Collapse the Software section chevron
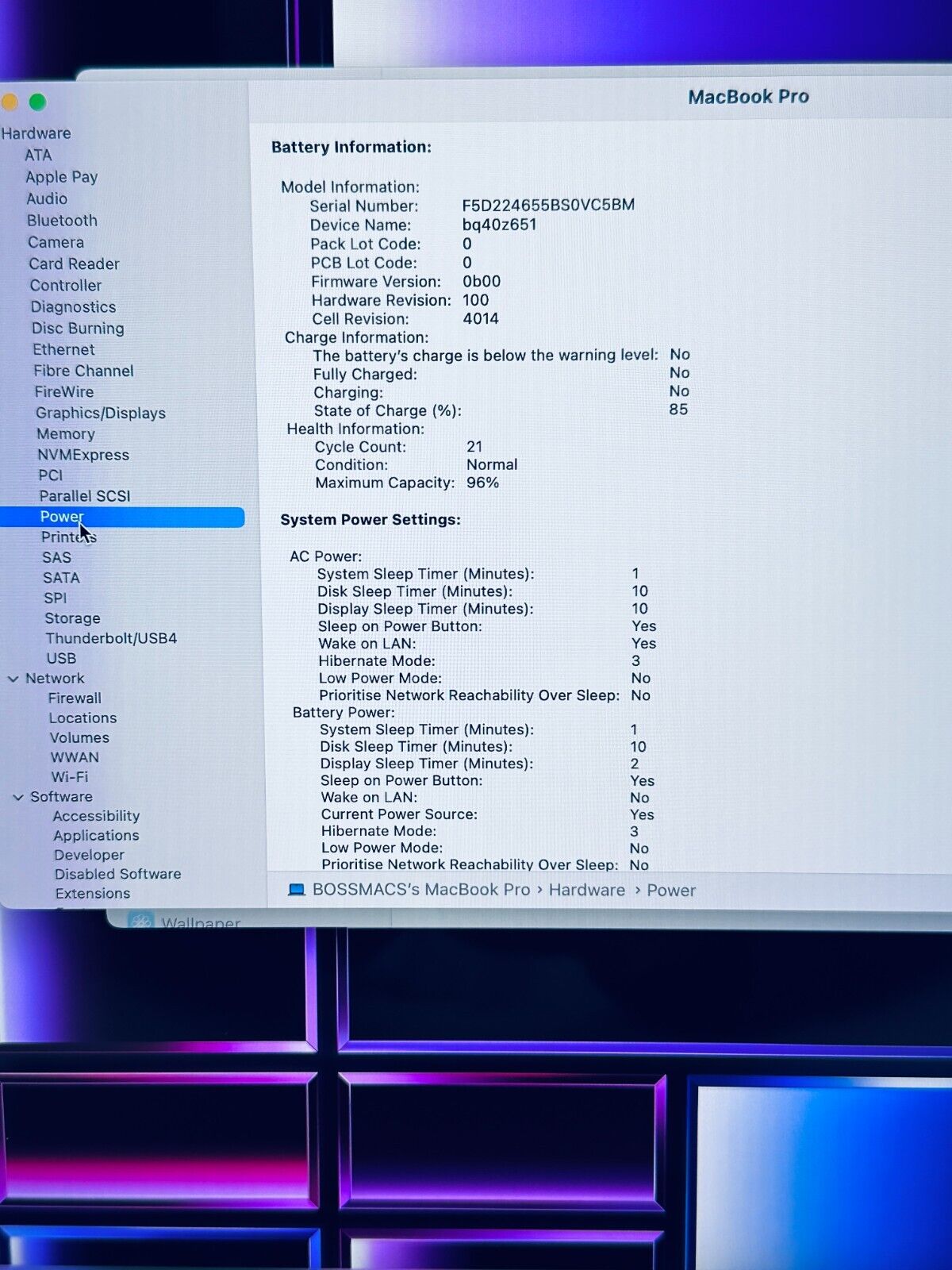952x1270 pixels. [18, 797]
